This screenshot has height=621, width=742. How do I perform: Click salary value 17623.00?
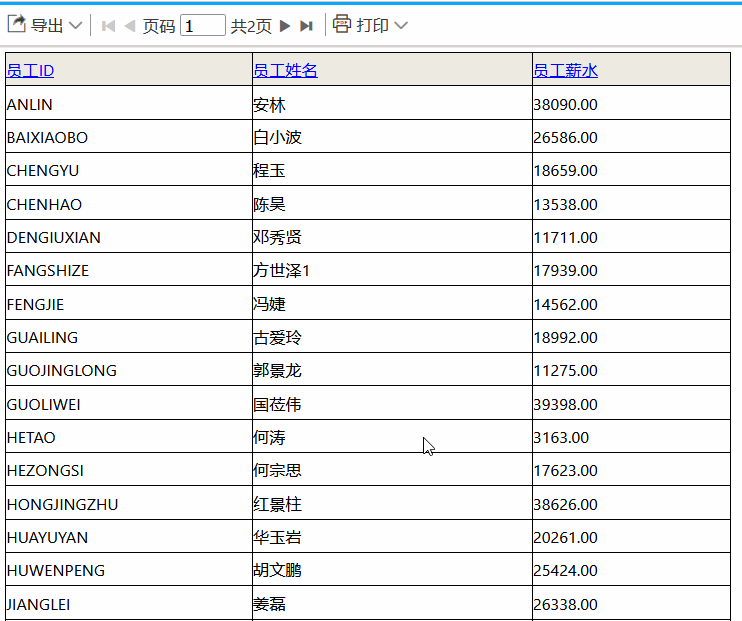click(565, 471)
